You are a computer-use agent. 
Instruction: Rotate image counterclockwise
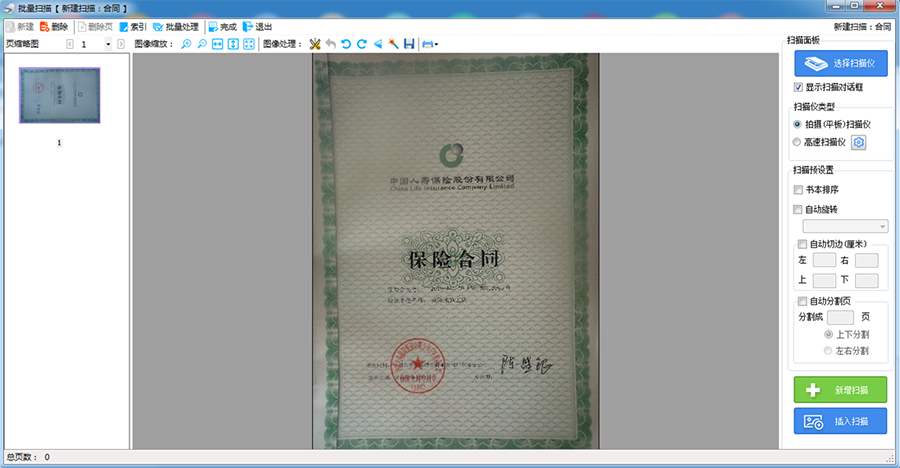pyautogui.click(x=346, y=44)
